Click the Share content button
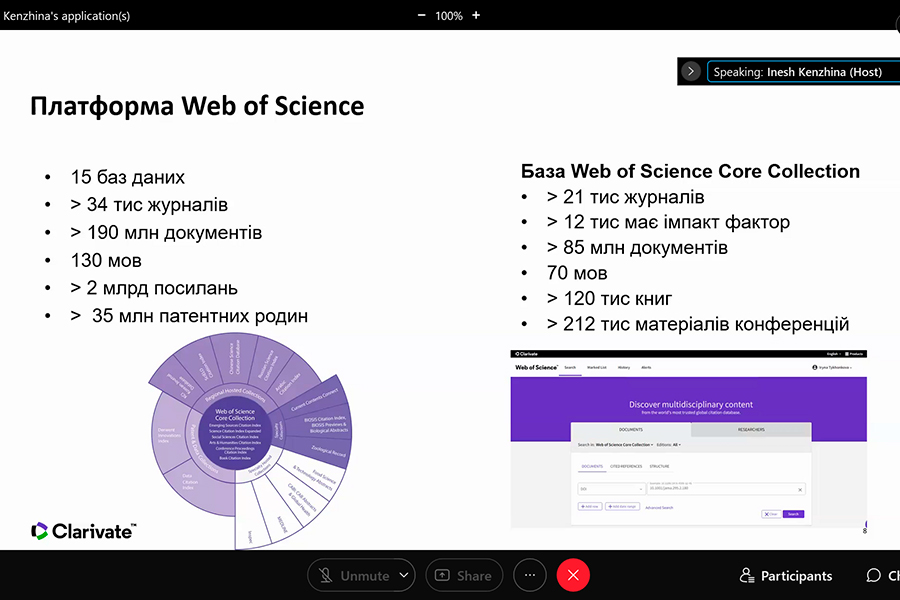This screenshot has height=600, width=900. click(464, 575)
